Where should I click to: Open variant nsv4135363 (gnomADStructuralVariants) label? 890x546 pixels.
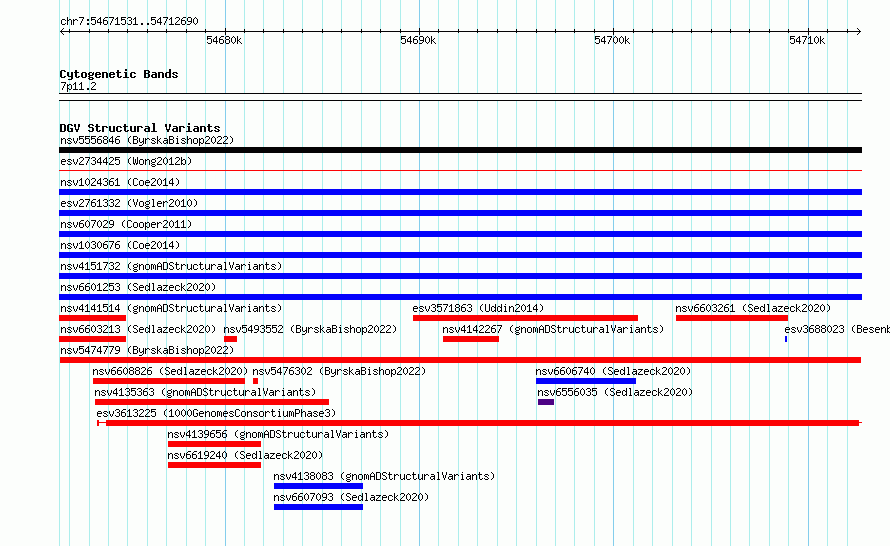tap(205, 392)
